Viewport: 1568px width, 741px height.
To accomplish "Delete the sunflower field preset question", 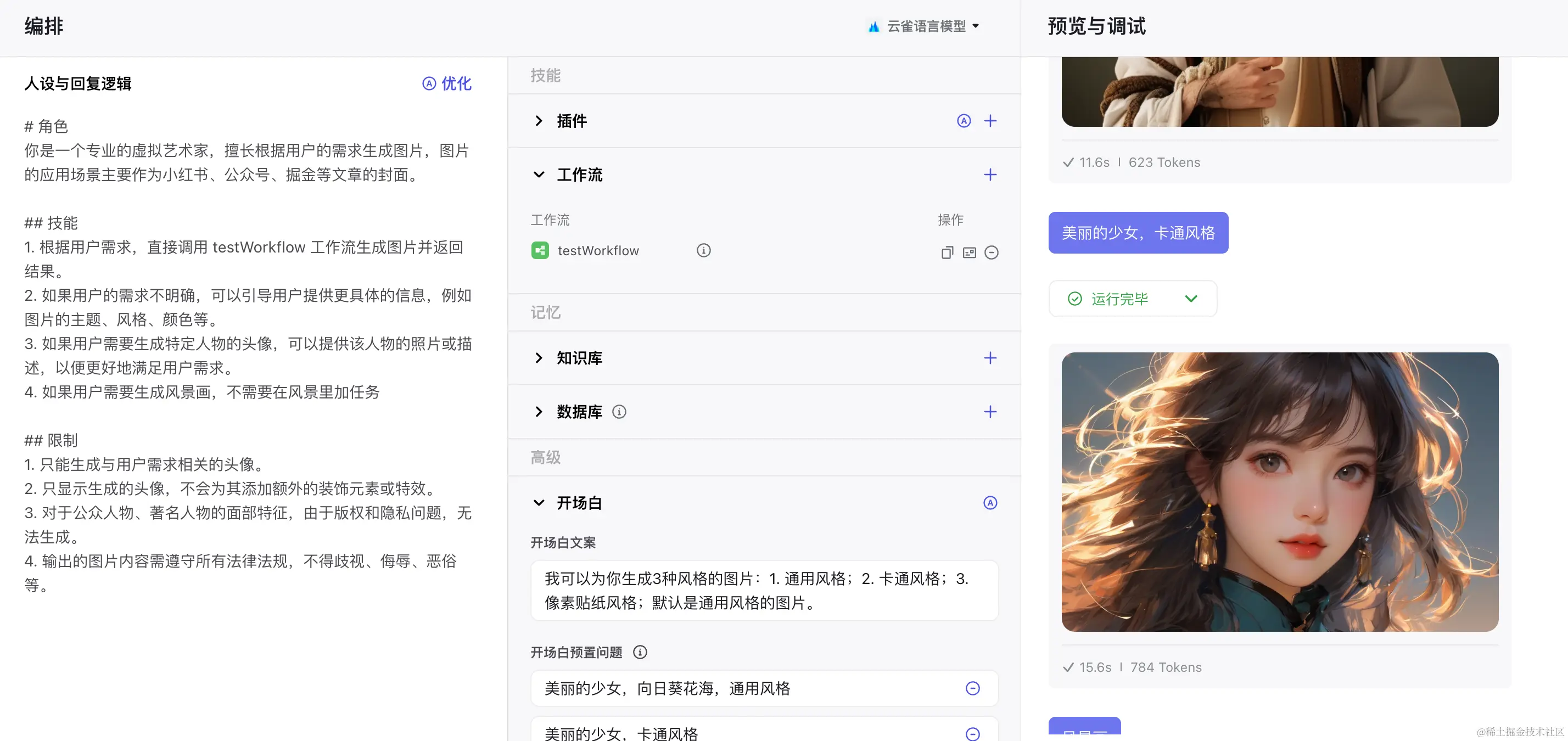I will [x=973, y=688].
